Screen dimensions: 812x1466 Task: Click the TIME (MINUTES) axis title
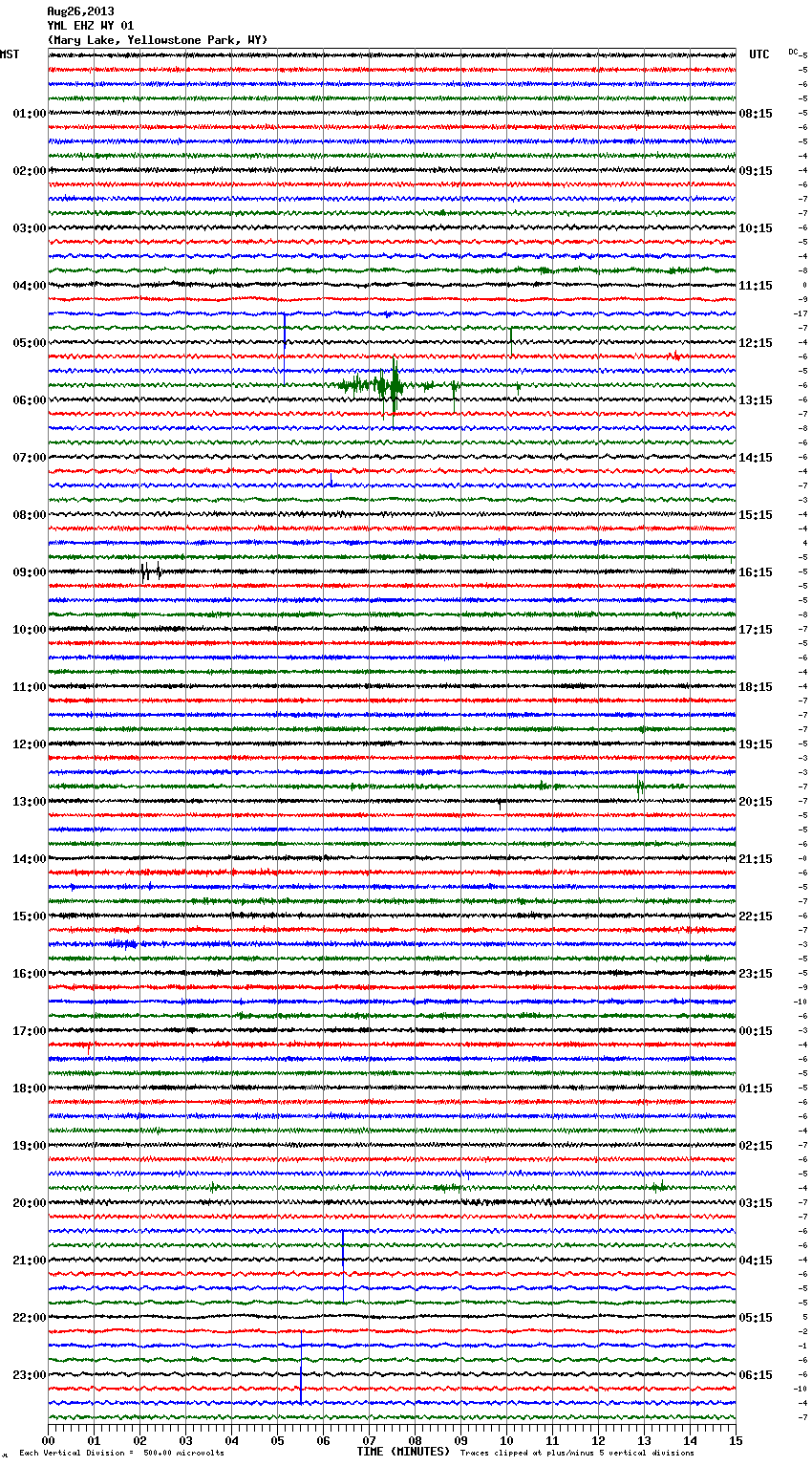(402, 1452)
